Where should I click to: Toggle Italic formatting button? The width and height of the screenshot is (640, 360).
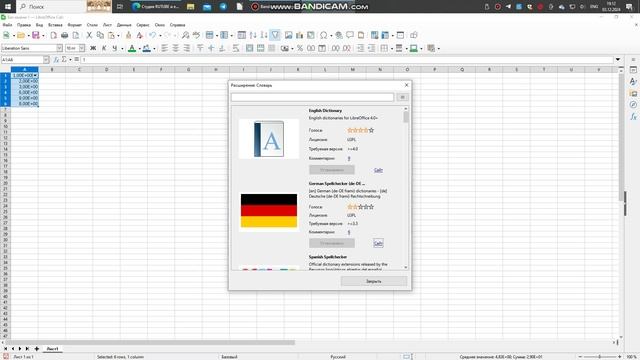pos(104,48)
